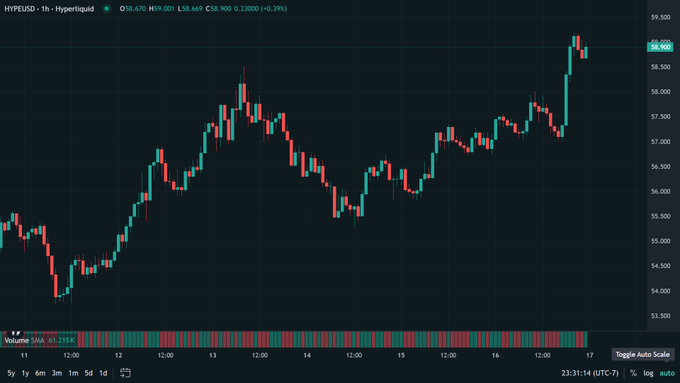This screenshot has width=680, height=383.
Task: Click the low value L58.669
Action: tap(190, 9)
